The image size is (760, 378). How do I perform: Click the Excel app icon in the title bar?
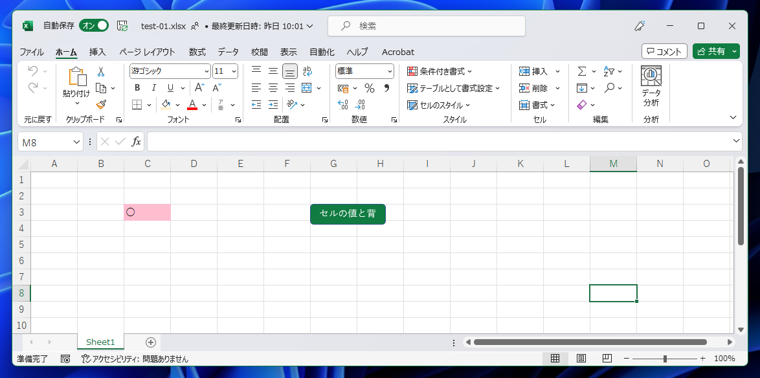(x=28, y=26)
